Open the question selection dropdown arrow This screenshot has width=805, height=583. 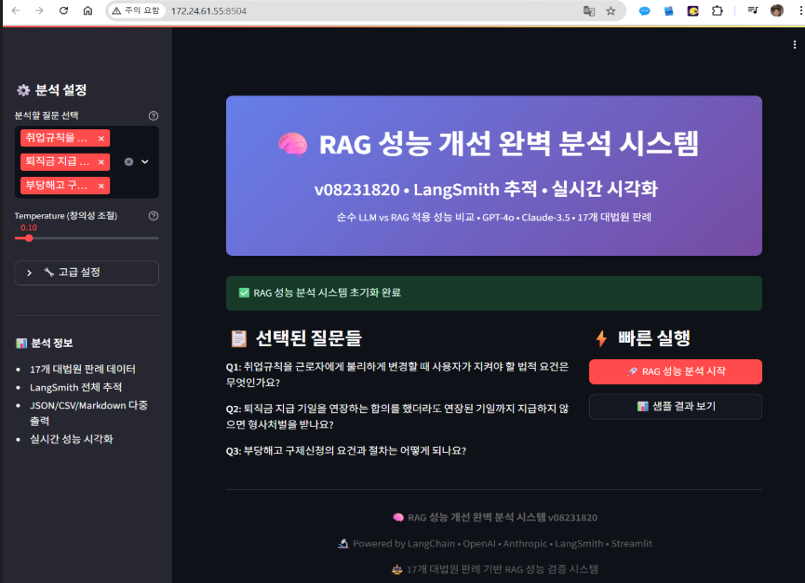145,161
